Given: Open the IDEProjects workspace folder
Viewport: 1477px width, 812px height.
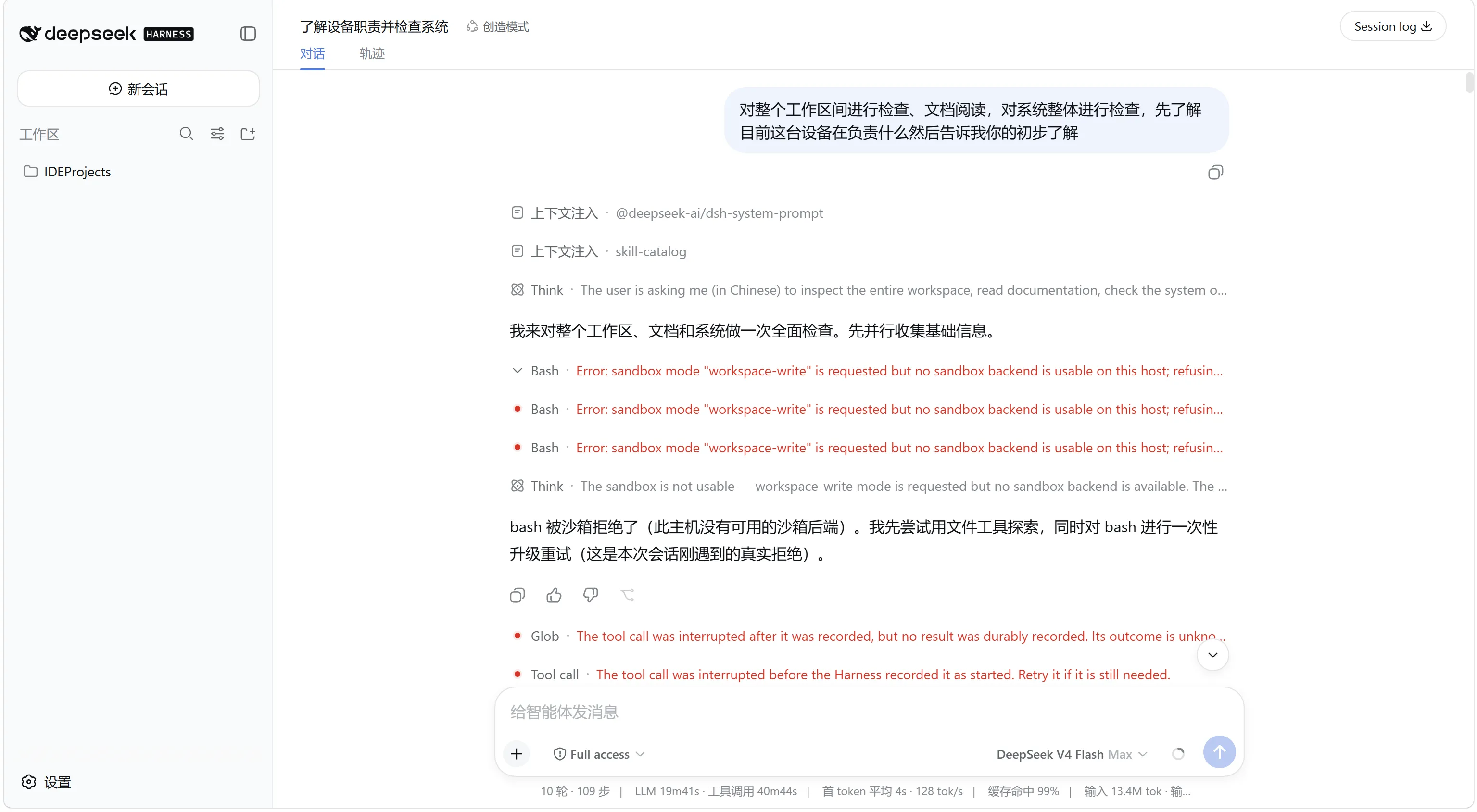Looking at the screenshot, I should [x=68, y=172].
